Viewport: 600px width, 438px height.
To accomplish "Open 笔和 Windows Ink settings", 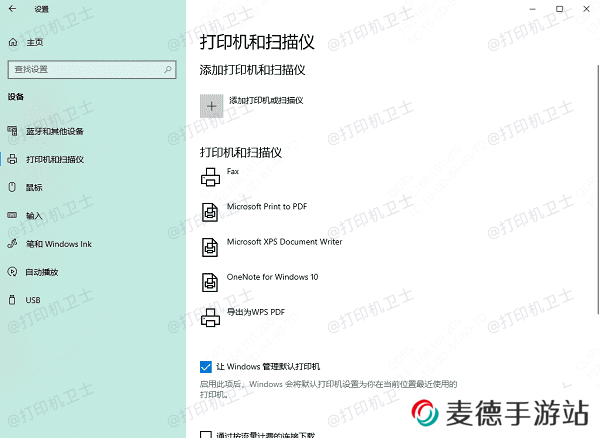I will click(x=59, y=244).
